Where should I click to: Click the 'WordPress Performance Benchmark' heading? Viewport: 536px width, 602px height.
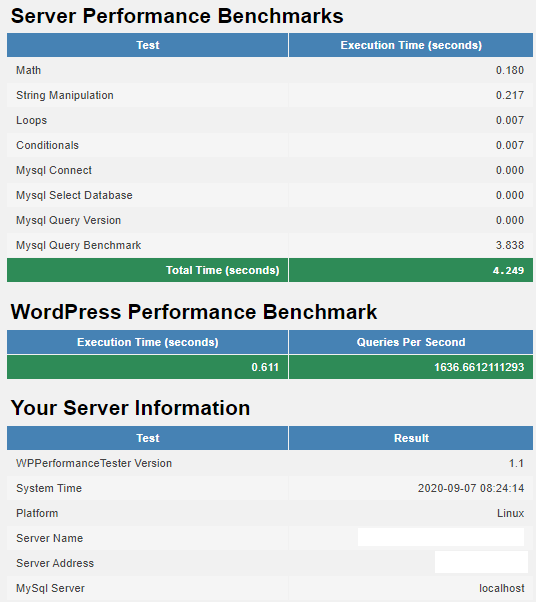tap(194, 312)
